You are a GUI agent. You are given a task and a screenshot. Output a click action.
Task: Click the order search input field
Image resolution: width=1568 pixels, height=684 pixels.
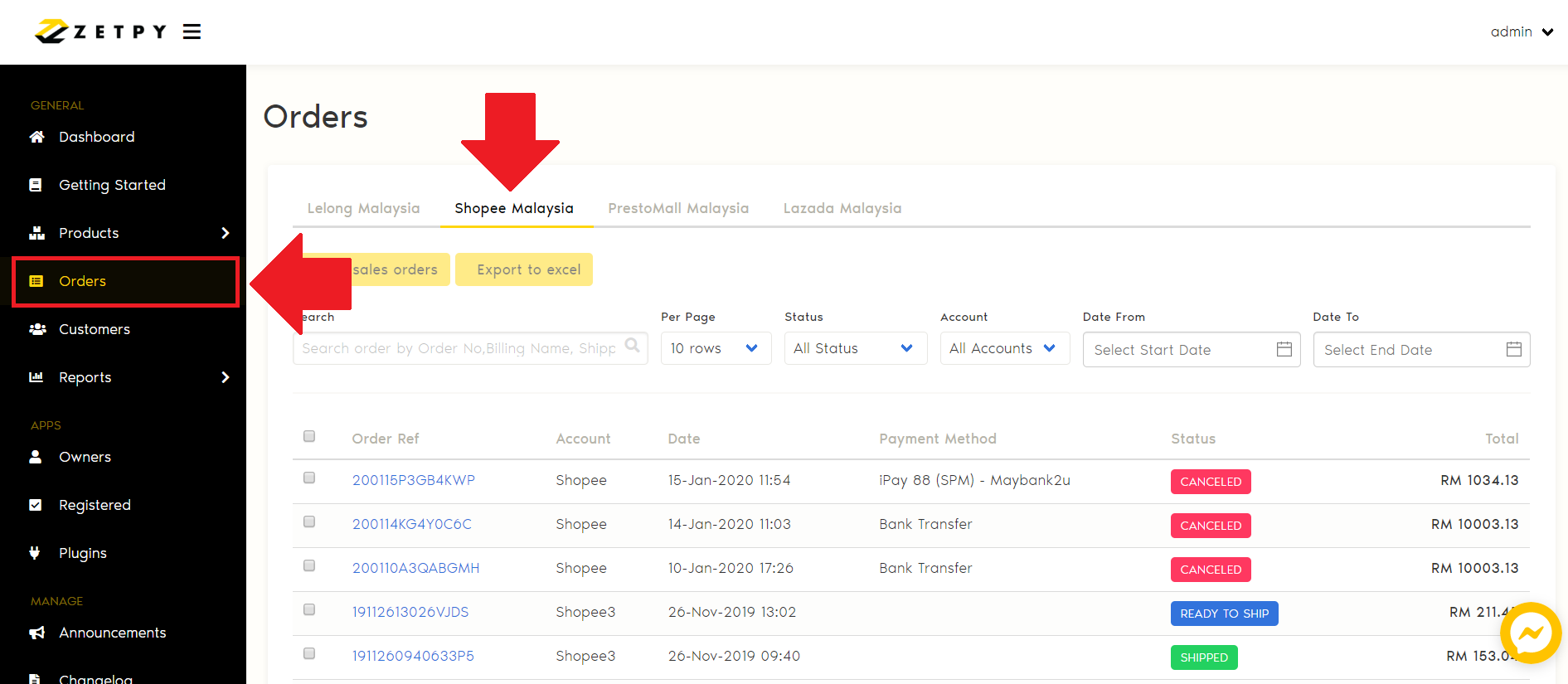pos(458,348)
